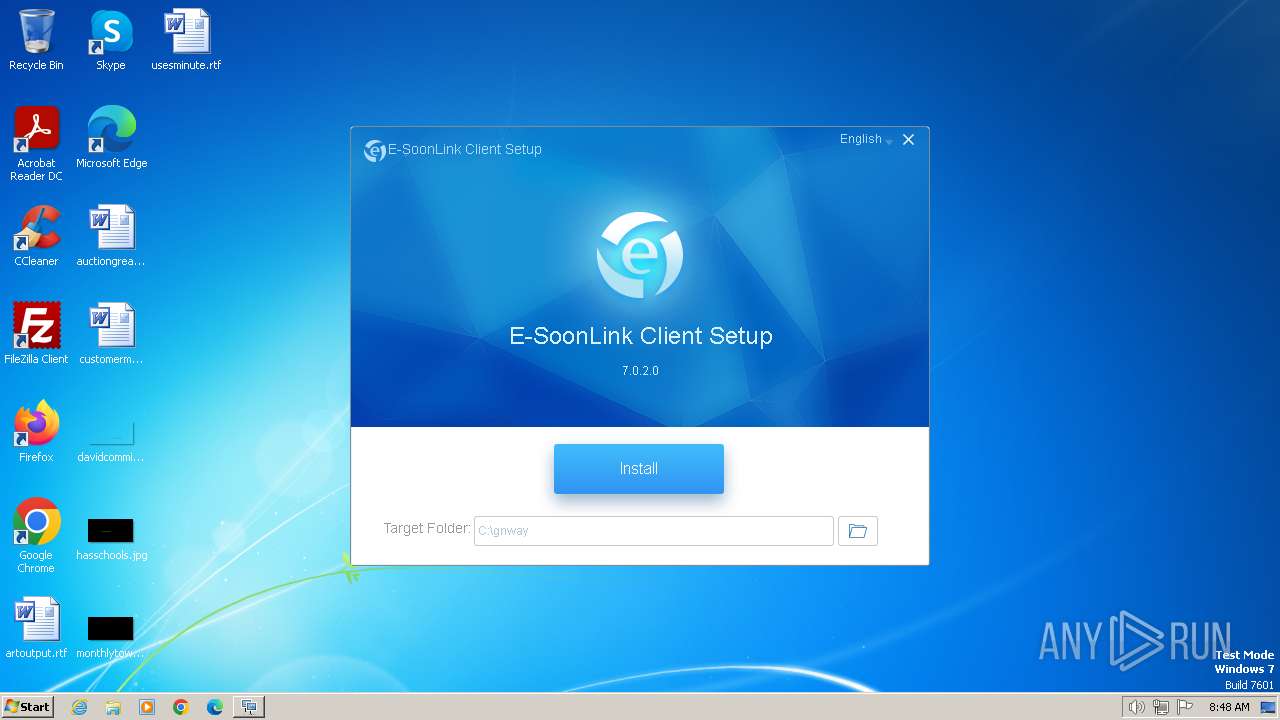Open Windows Media Player taskbar icon
Viewport: 1280px width, 720px height.
[x=147, y=707]
